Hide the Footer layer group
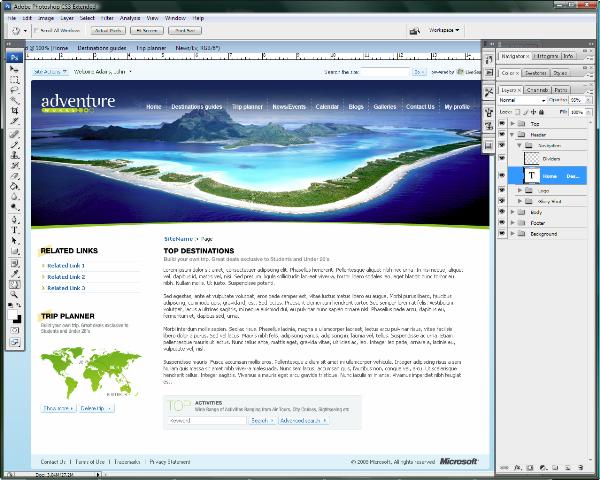600x480 pixels. tap(502, 222)
